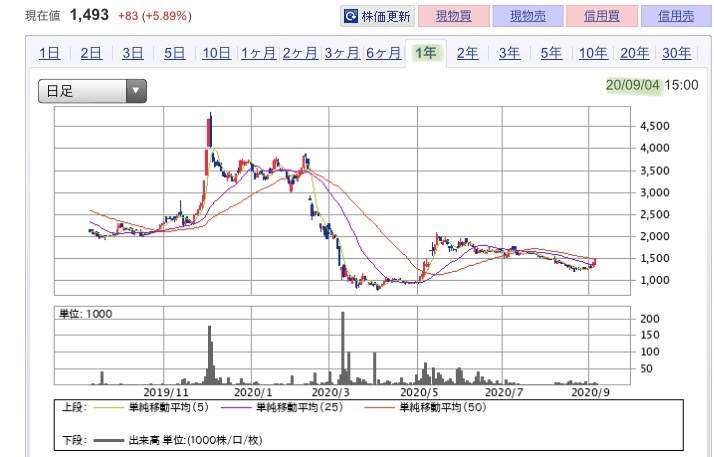Click the 200 volume axis label
The width and height of the screenshot is (714, 457).
[650, 319]
